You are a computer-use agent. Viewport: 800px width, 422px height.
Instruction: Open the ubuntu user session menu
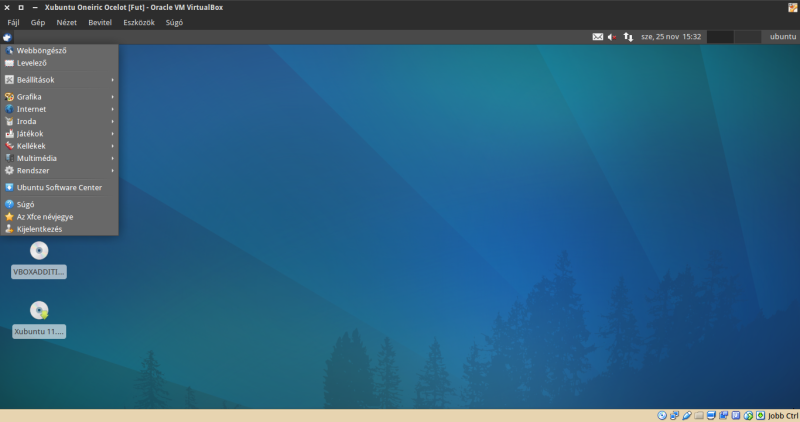783,37
